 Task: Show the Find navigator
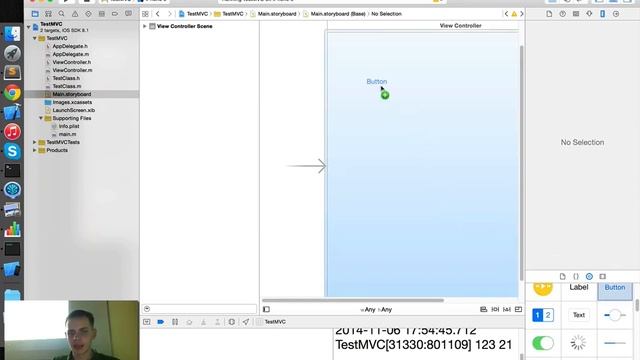tap(61, 14)
